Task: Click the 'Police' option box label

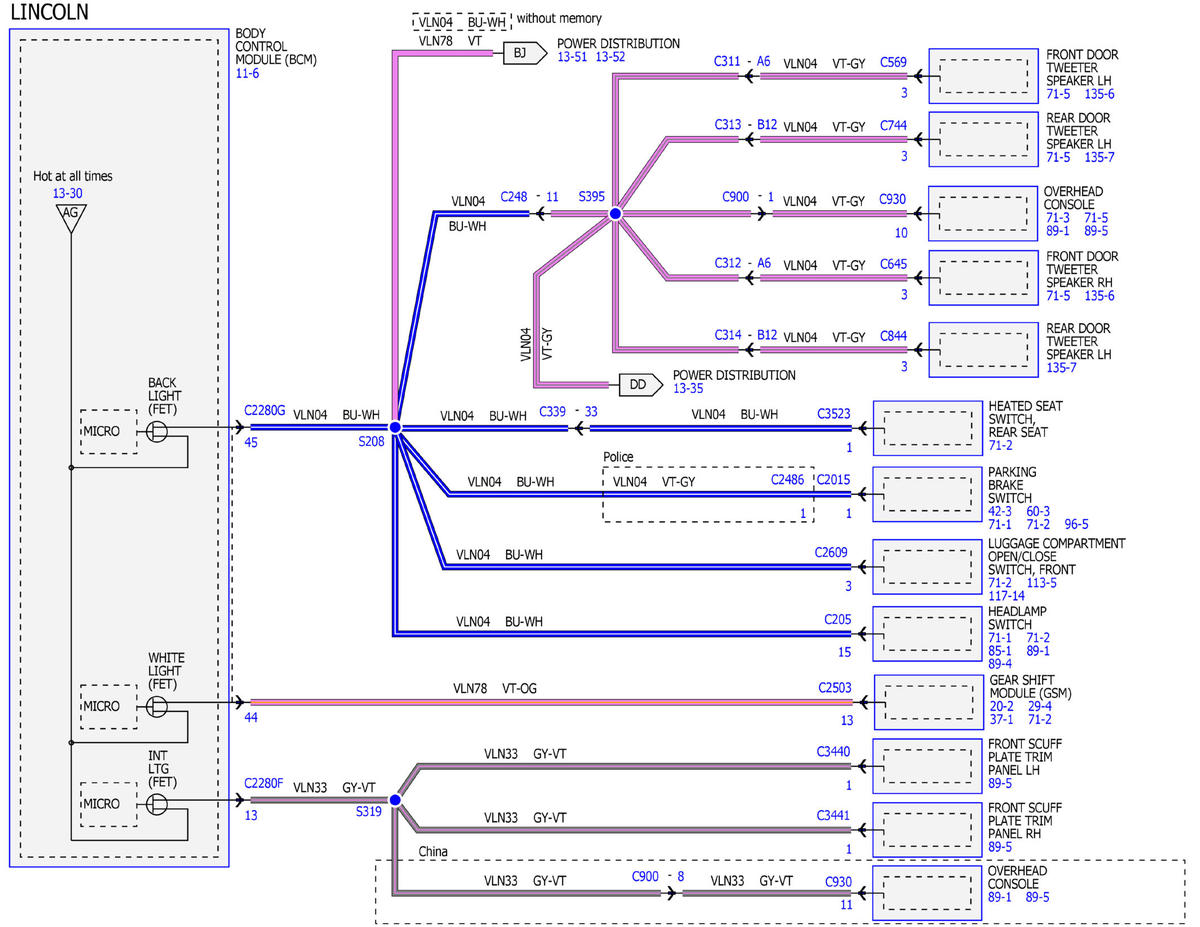Action: pos(620,456)
